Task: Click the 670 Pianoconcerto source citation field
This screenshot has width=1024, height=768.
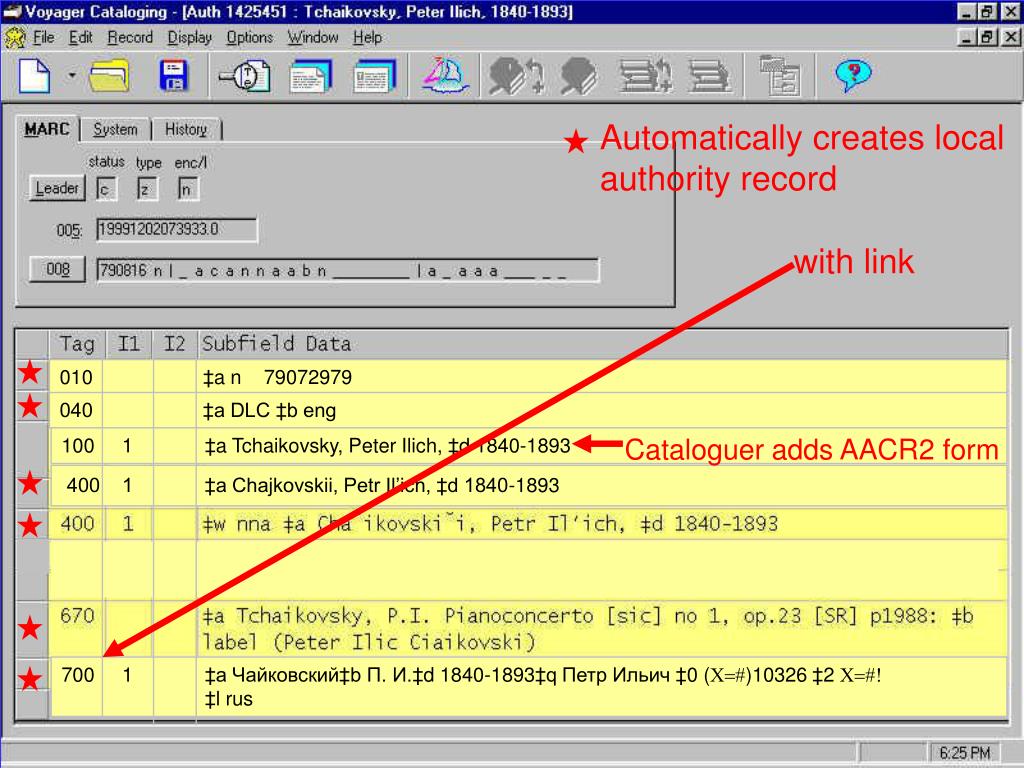Action: coord(601,629)
